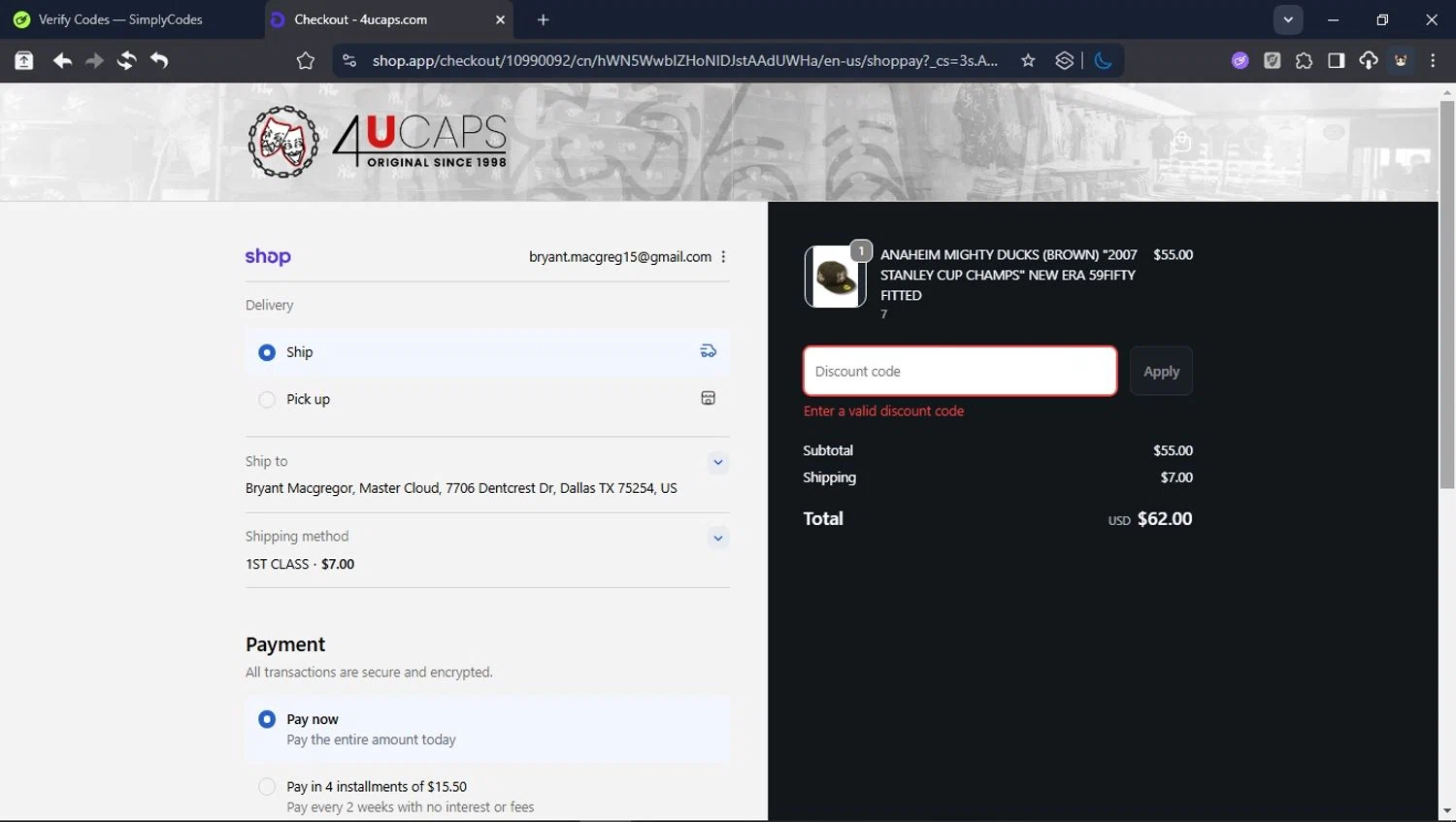
Task: Click the 4UCAPS masks logo
Action: click(283, 142)
